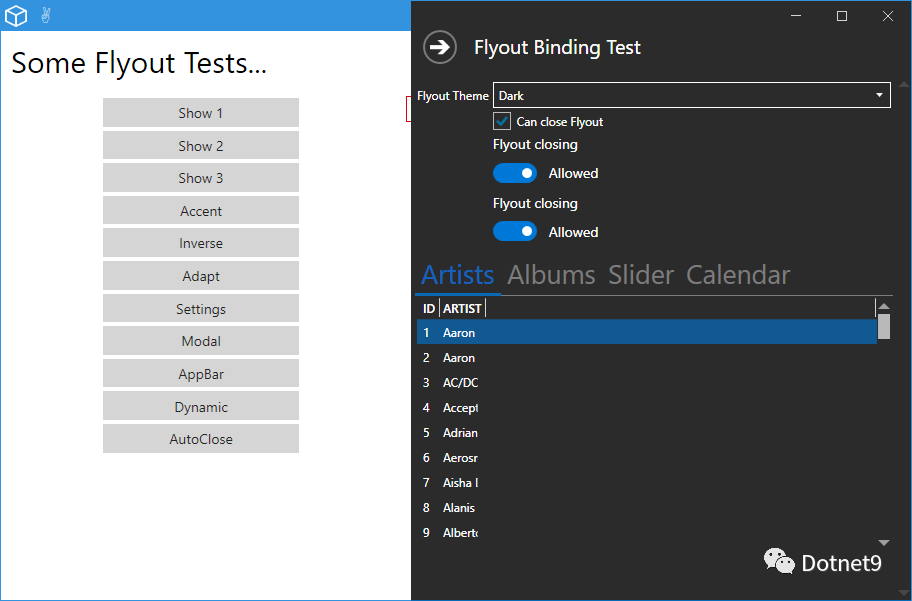Screen dimensions: 912x601
Task: Click the AutoClose button
Action: 201,439
